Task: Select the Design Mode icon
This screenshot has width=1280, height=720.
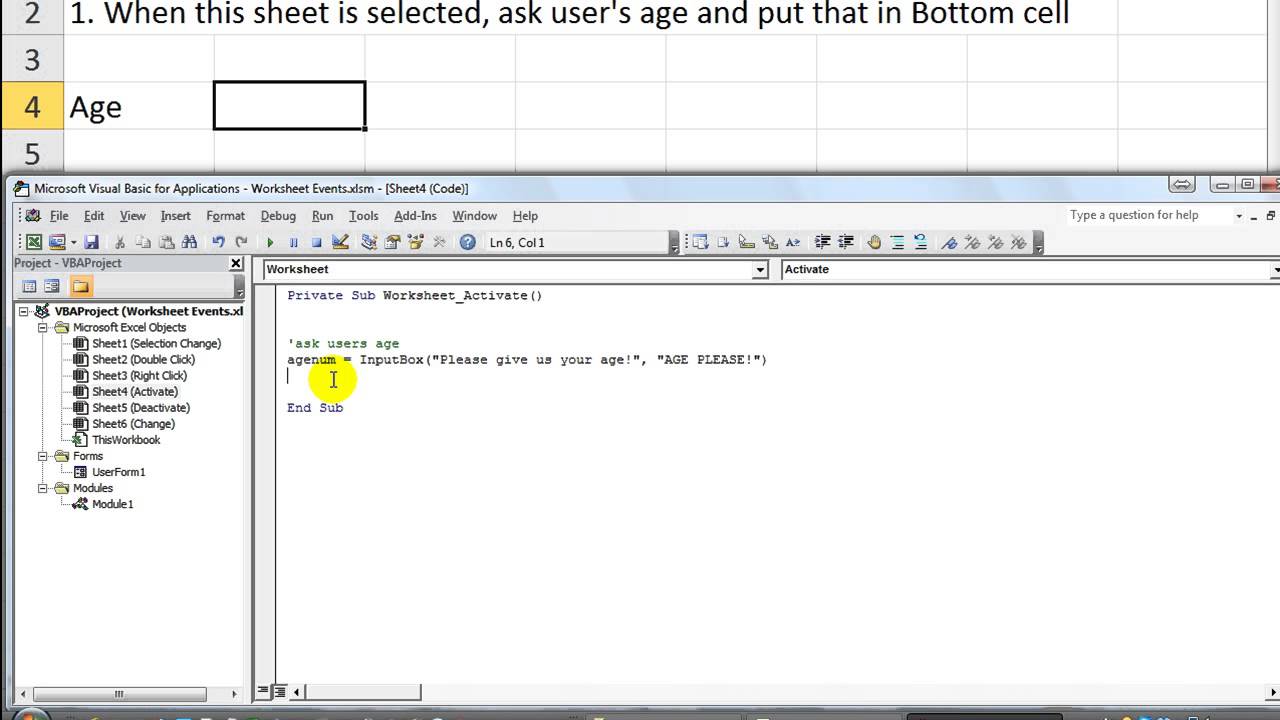Action: coord(341,242)
